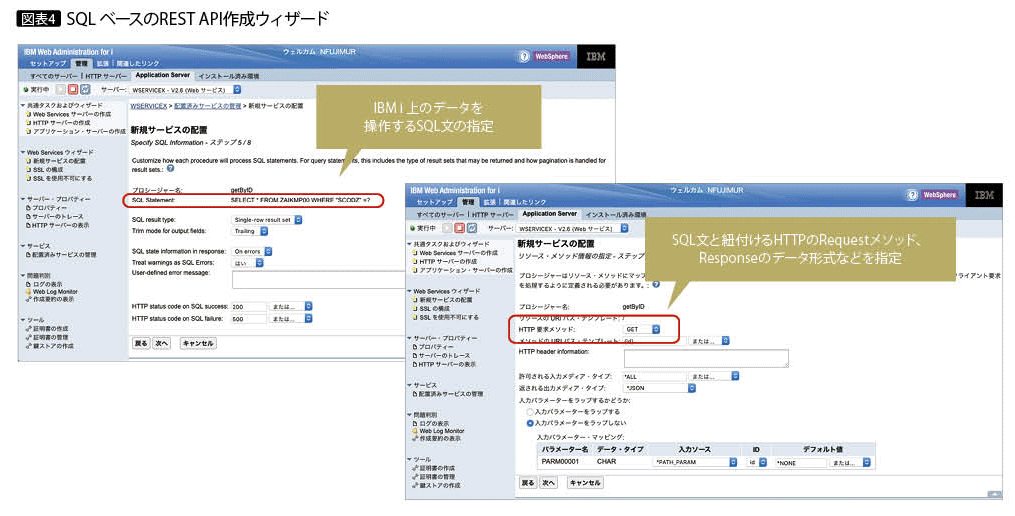Click the restart server icon in right window toolbar
Screen dimensions: 1015x516
(x=471, y=228)
